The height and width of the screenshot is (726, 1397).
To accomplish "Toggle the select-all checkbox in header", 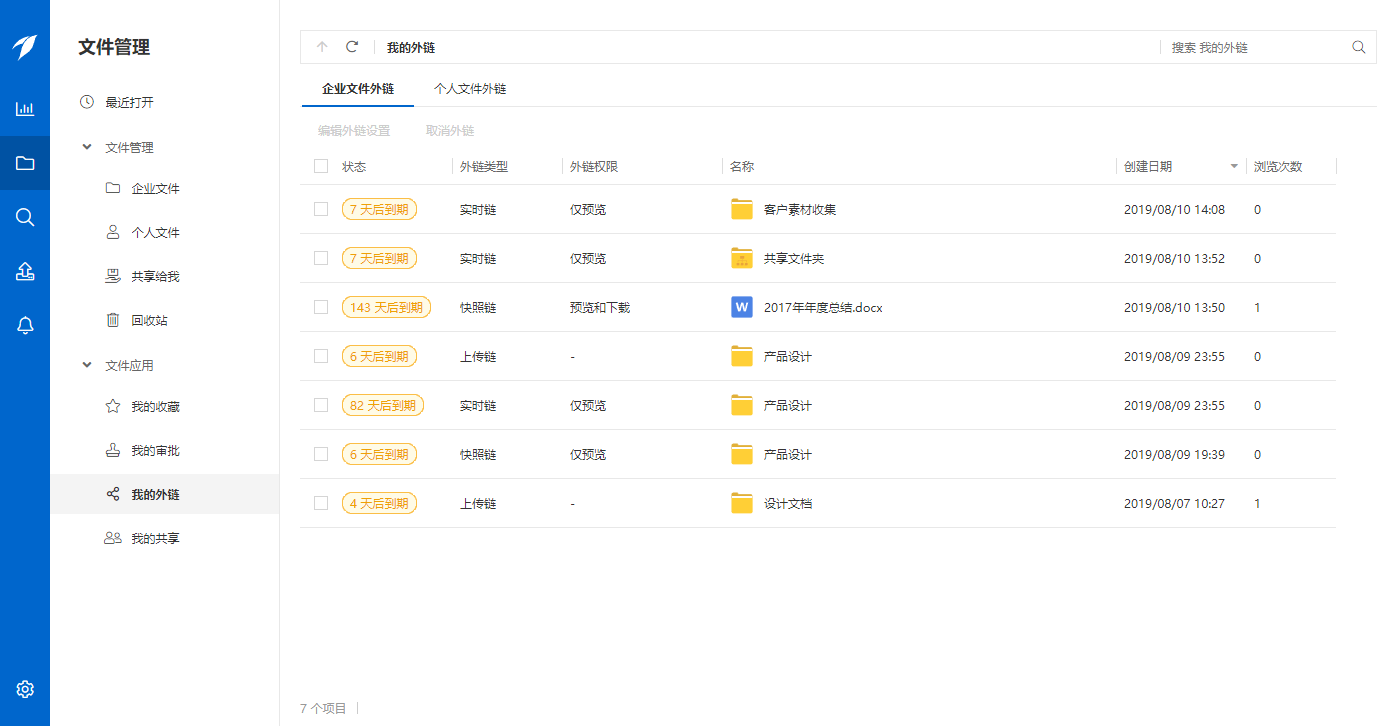I will (321, 166).
